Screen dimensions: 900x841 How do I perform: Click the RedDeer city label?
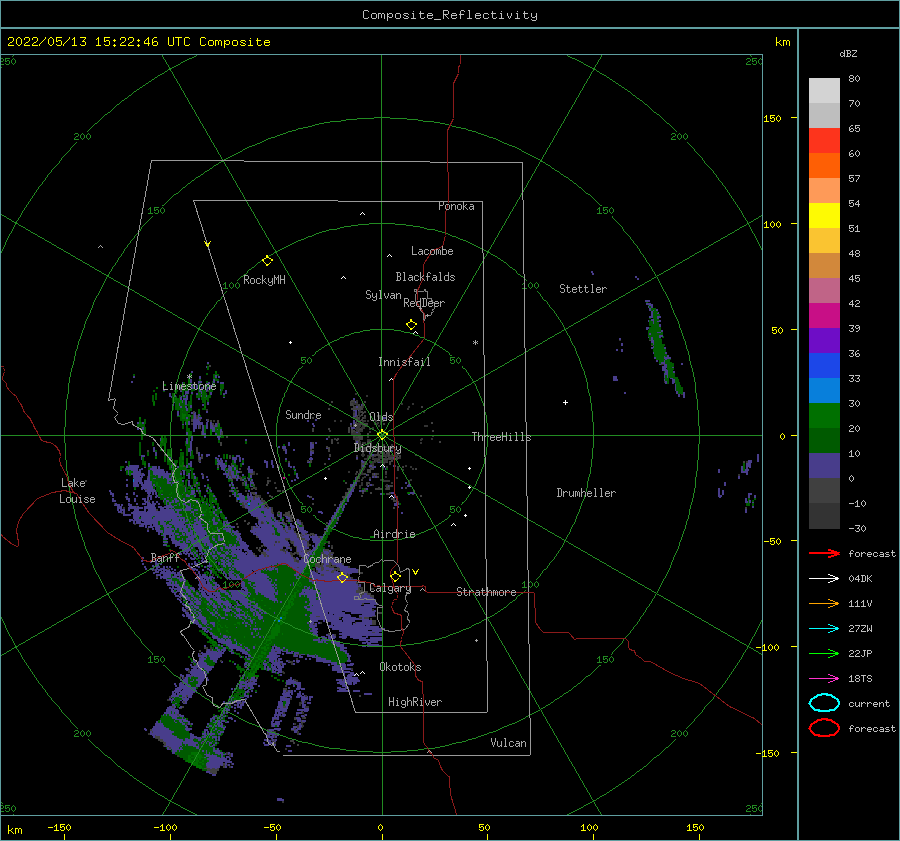pos(424,303)
